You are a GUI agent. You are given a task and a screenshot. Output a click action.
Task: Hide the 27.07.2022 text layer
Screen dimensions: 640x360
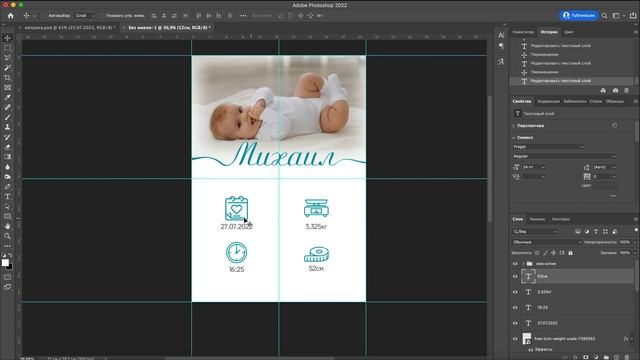(515, 323)
